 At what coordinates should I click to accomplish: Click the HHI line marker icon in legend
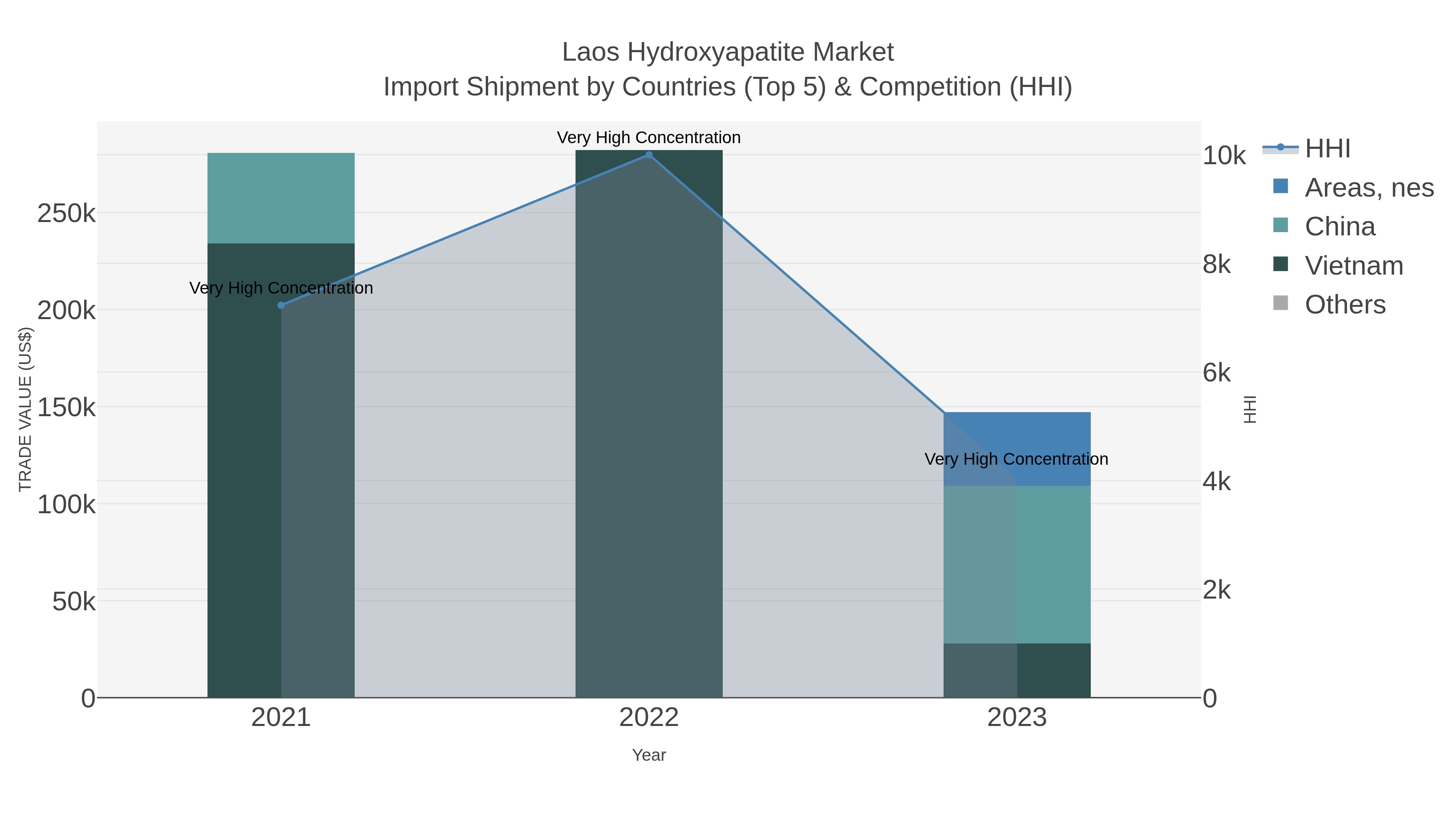tap(1280, 148)
